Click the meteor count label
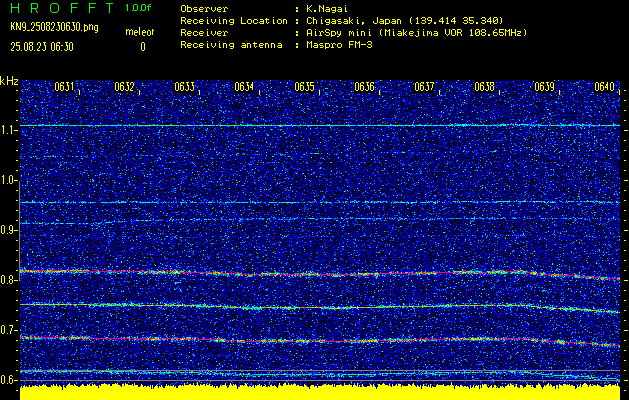This screenshot has width=629, height=400. click(x=140, y=32)
